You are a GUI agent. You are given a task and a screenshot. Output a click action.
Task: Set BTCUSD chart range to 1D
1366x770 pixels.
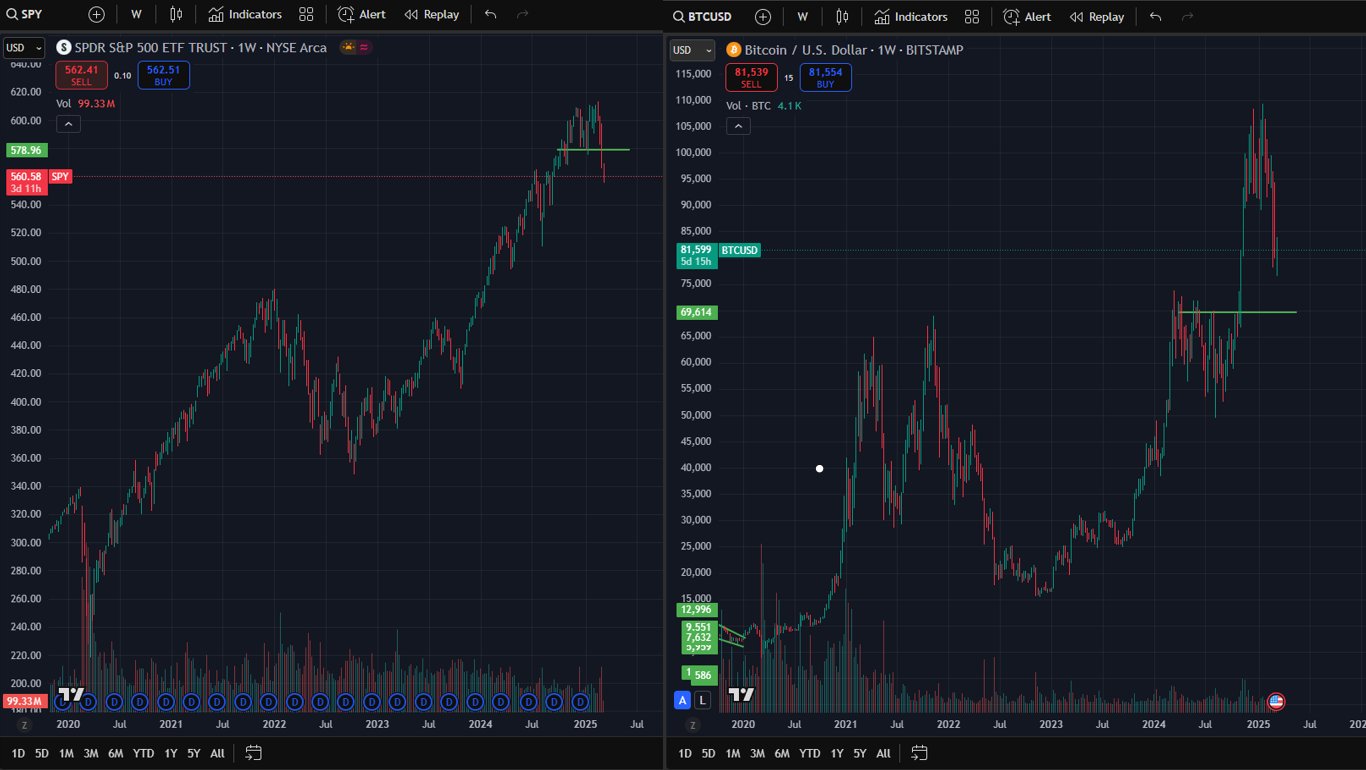(x=685, y=753)
